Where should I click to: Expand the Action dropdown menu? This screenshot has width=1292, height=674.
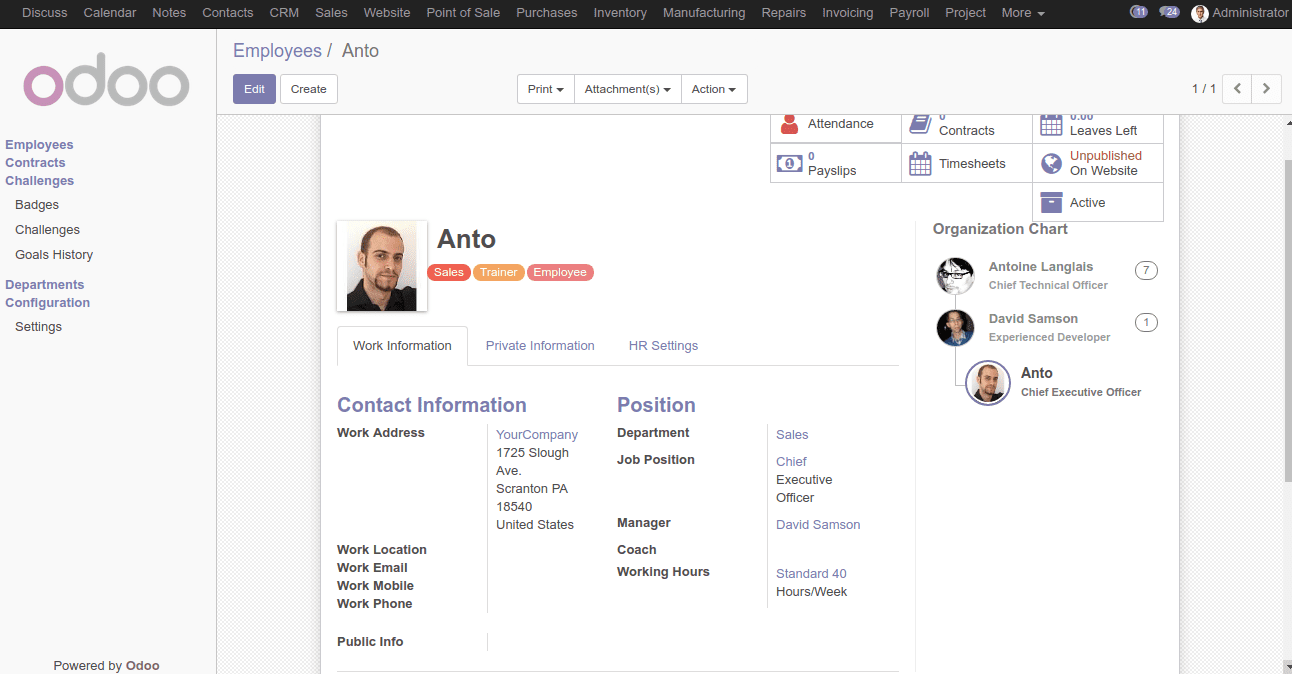tap(714, 89)
